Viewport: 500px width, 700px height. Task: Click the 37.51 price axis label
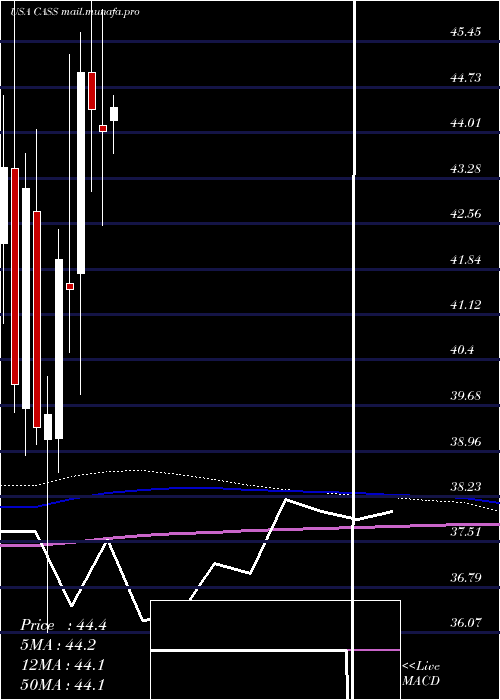(x=466, y=532)
